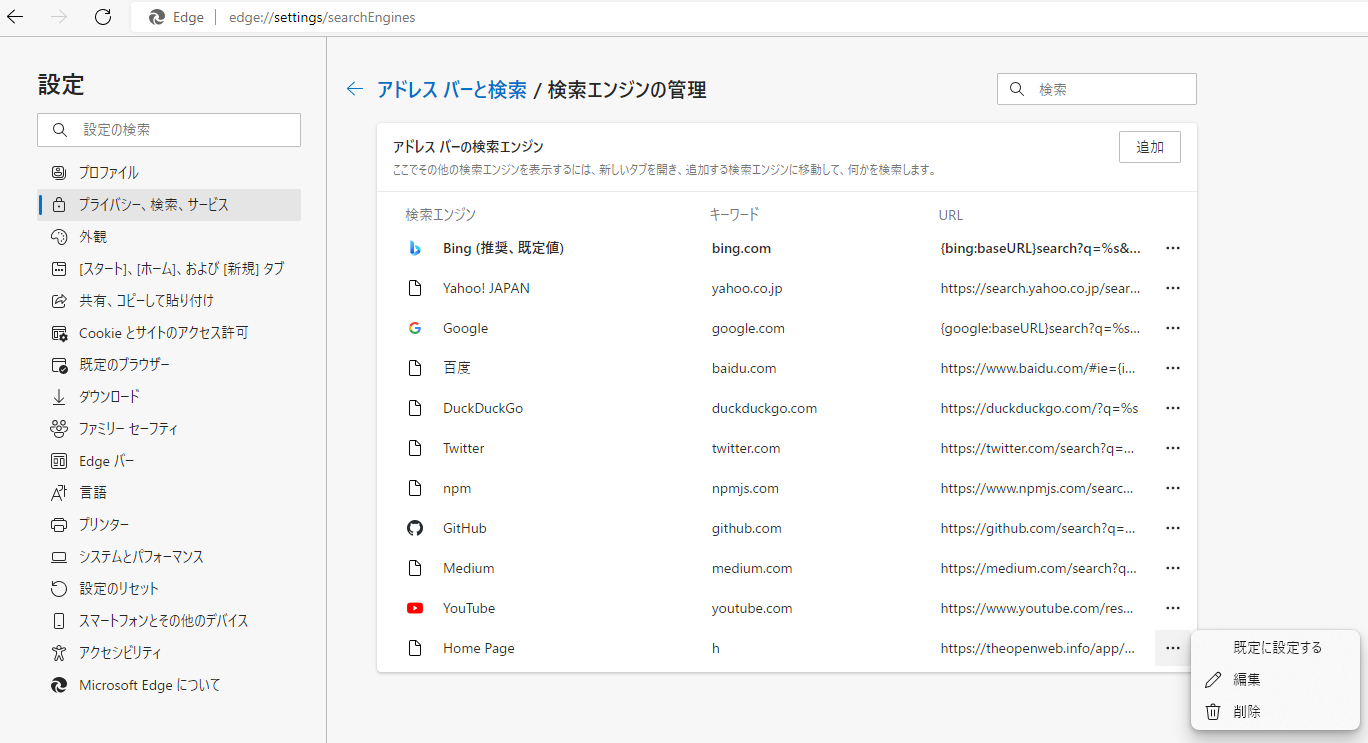Select プライバシー、検索、サービス in the sidebar
The image size is (1368, 743).
tap(169, 205)
